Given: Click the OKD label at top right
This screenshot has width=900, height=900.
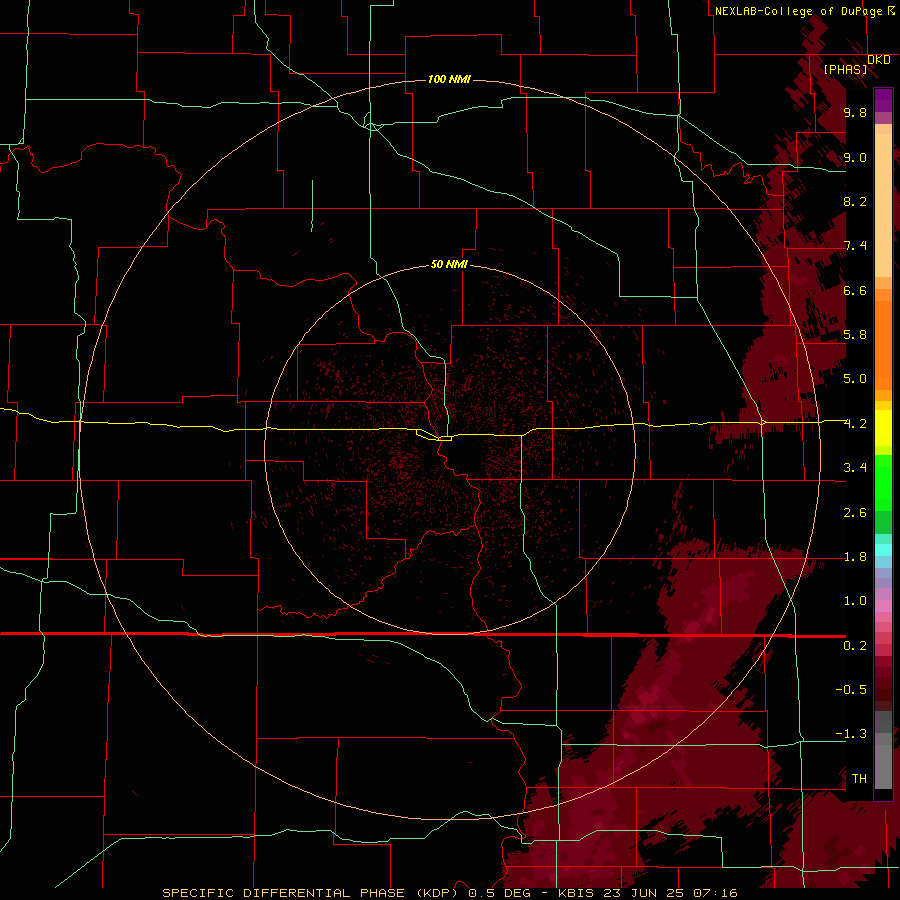Looking at the screenshot, I should coord(879,60).
